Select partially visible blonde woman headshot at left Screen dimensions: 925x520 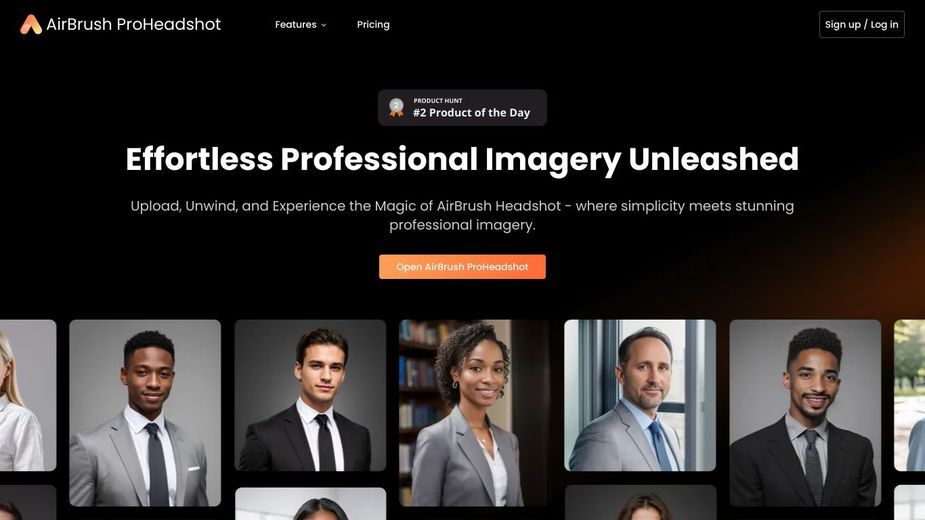(28, 395)
